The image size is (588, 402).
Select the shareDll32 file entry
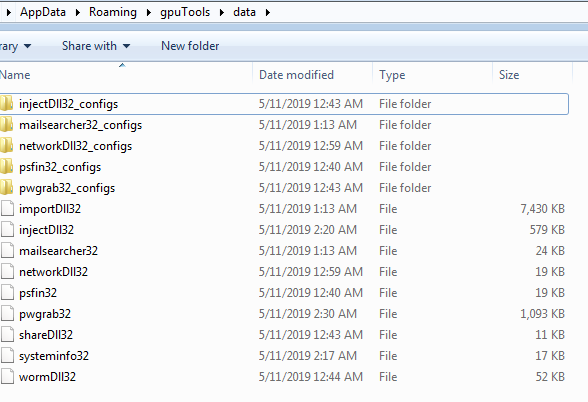(x=284, y=335)
